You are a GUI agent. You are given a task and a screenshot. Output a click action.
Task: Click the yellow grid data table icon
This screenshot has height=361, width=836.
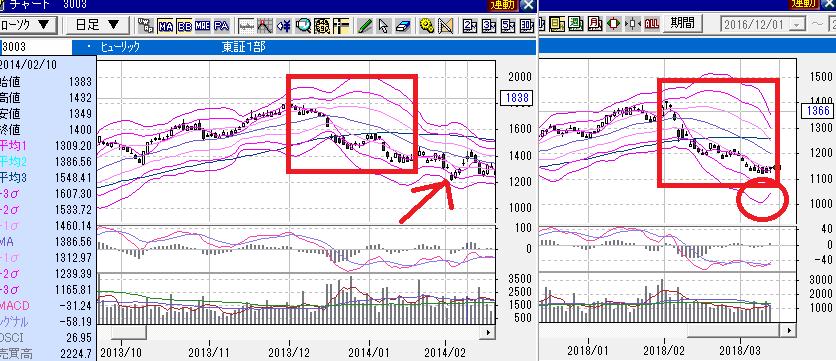322,25
